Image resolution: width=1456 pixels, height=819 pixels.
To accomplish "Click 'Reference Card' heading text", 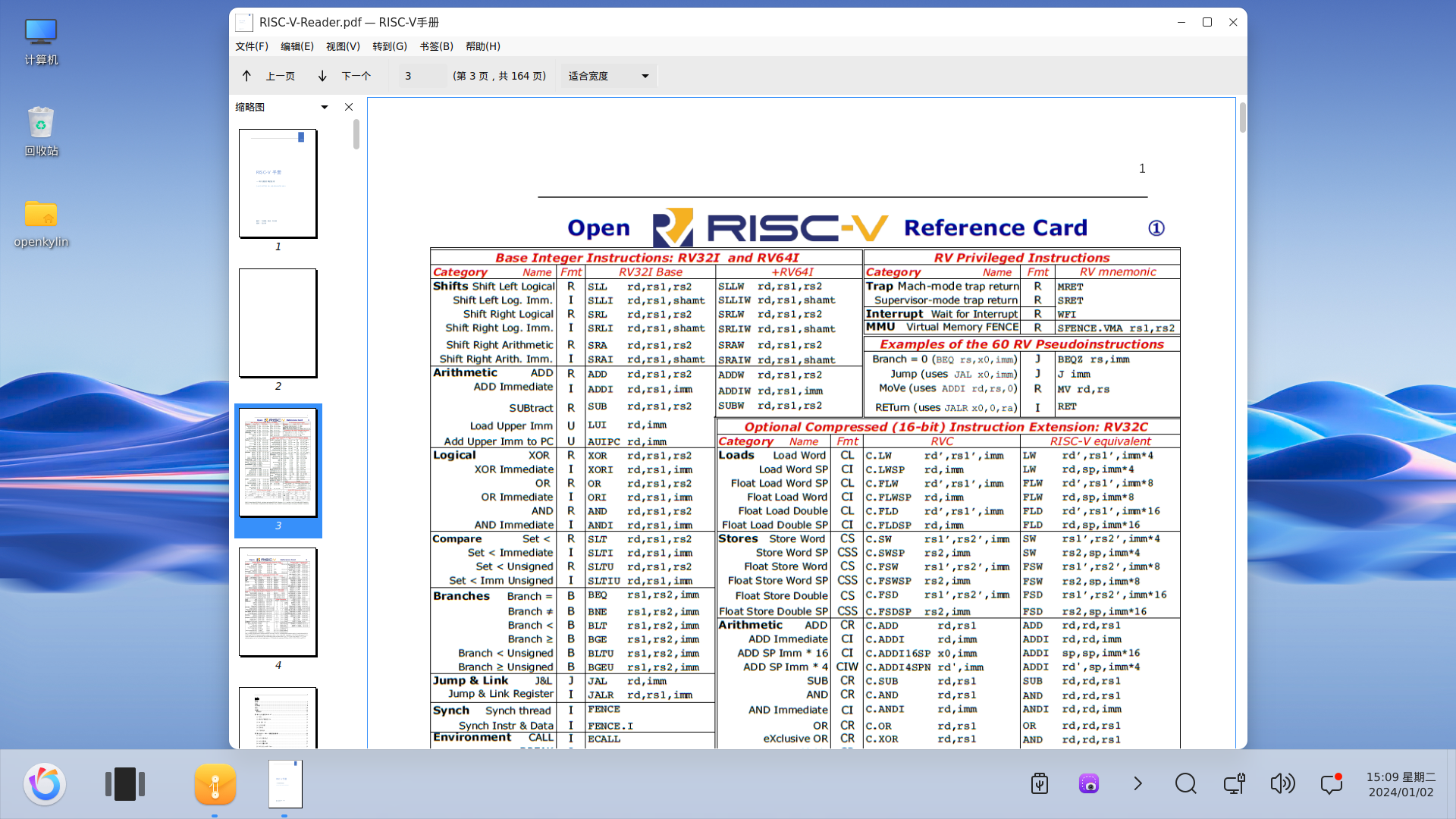I will click(x=996, y=228).
